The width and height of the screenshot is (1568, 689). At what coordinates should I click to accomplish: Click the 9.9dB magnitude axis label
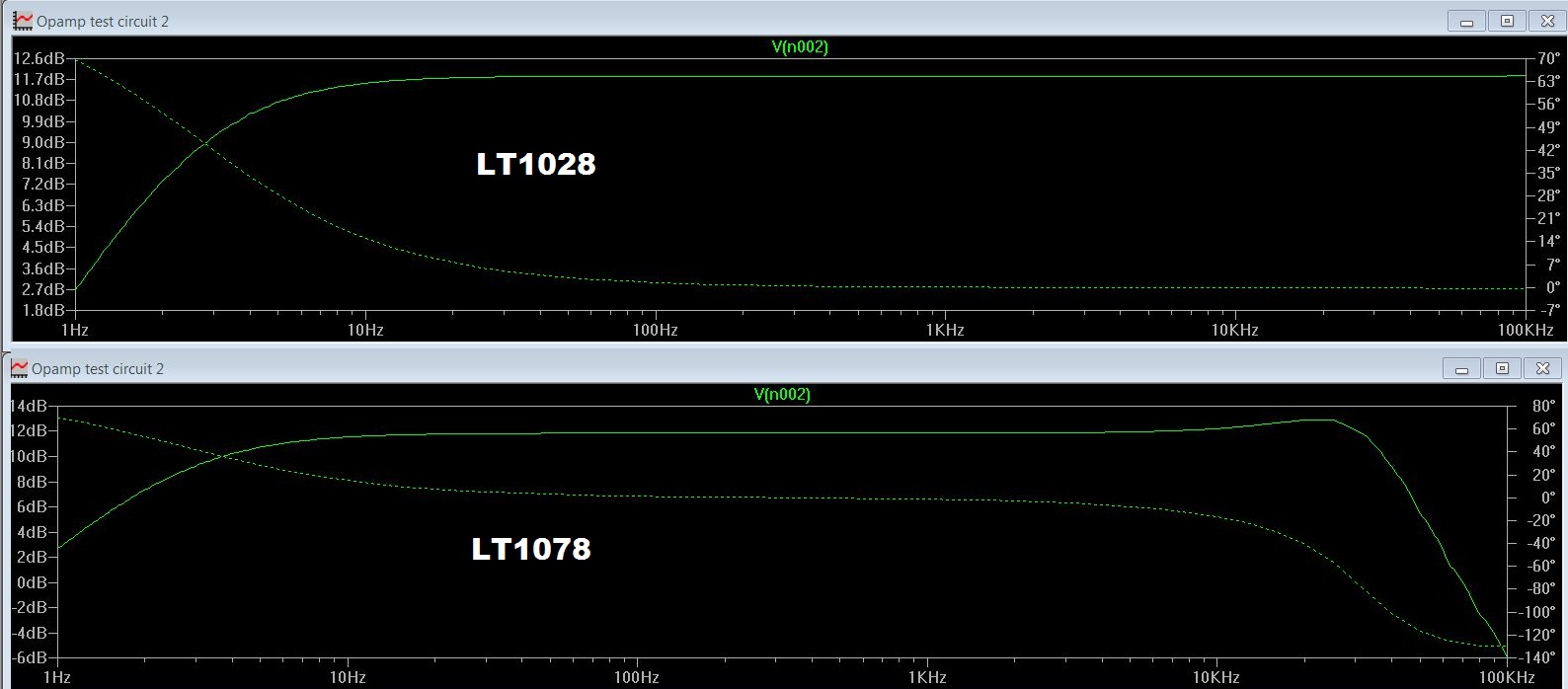(43, 121)
